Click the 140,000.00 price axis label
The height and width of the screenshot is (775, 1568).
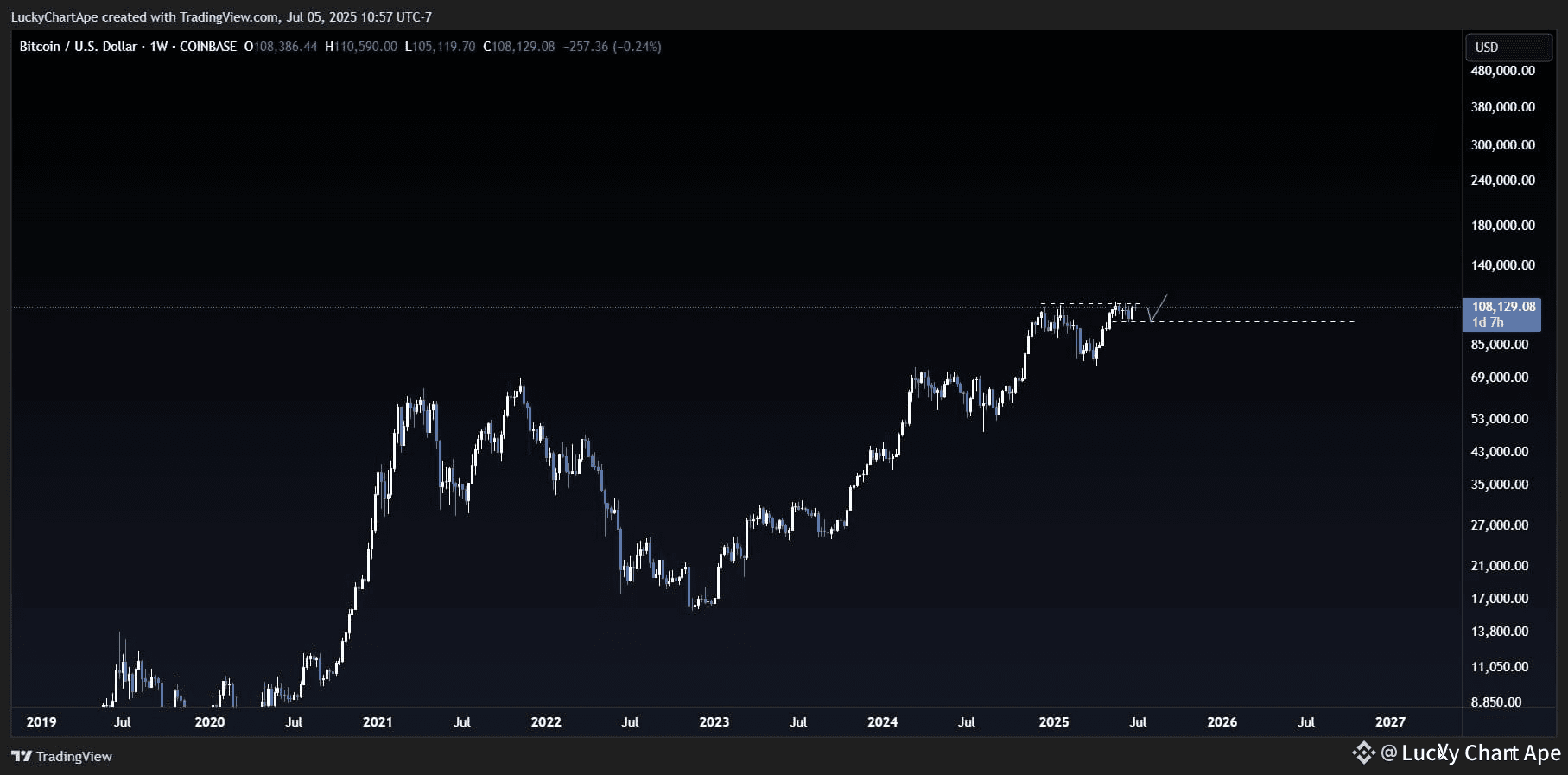(1503, 265)
